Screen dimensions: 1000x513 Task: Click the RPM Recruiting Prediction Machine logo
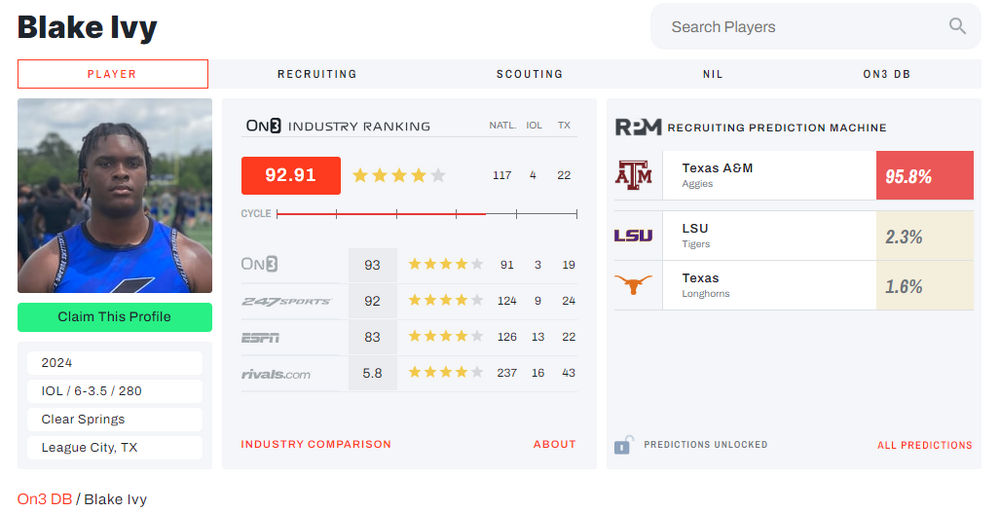tap(637, 127)
